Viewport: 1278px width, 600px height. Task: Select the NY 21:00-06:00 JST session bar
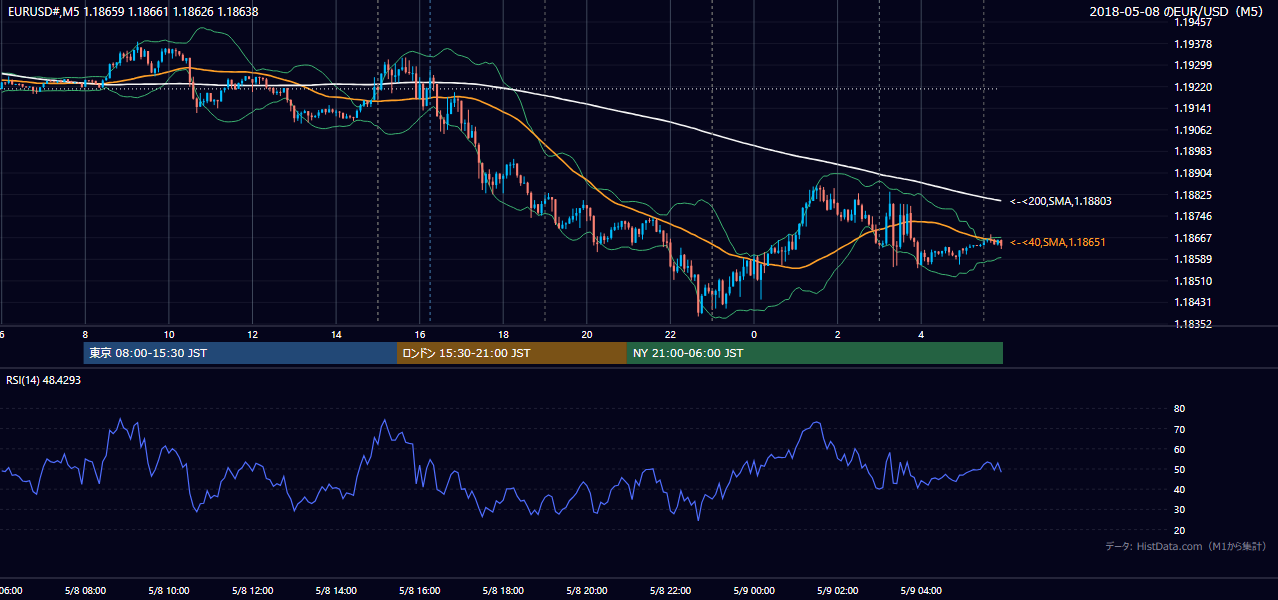(815, 353)
